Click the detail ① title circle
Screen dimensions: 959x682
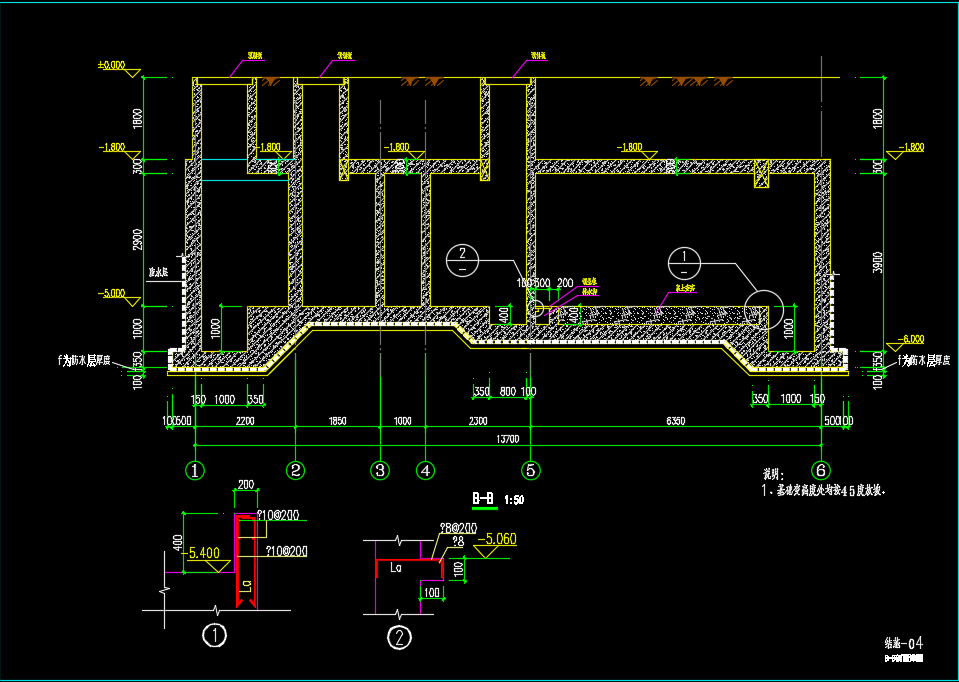(215, 636)
